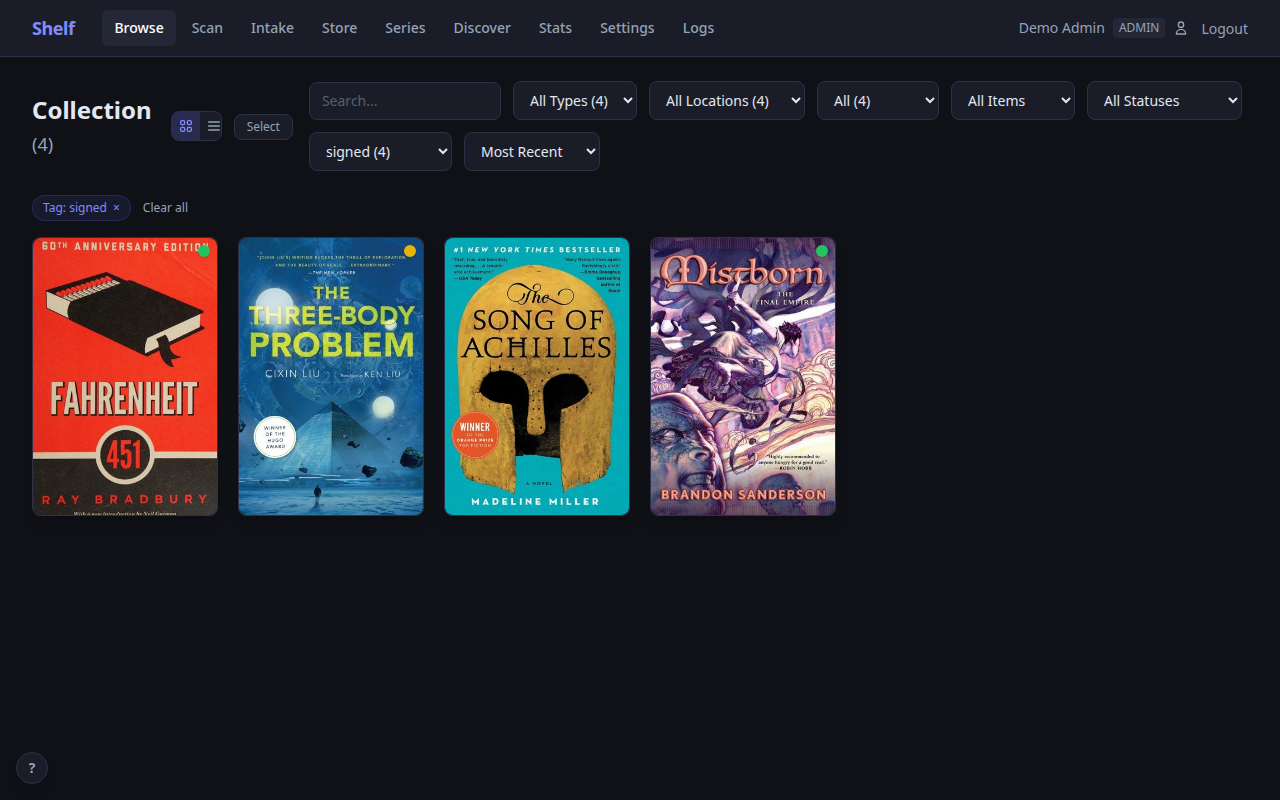Open the signed tag dropdown

(x=380, y=152)
